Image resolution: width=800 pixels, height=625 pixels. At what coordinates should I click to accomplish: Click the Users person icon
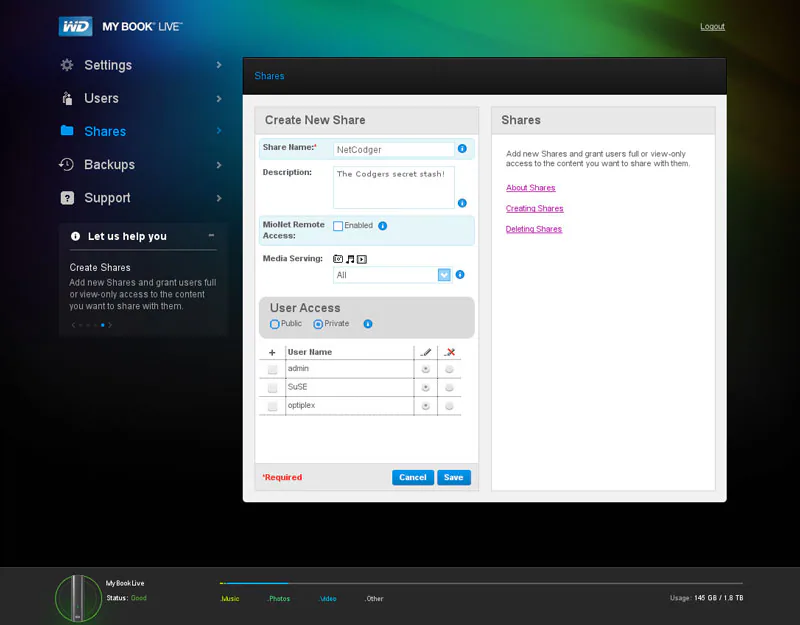[67, 98]
